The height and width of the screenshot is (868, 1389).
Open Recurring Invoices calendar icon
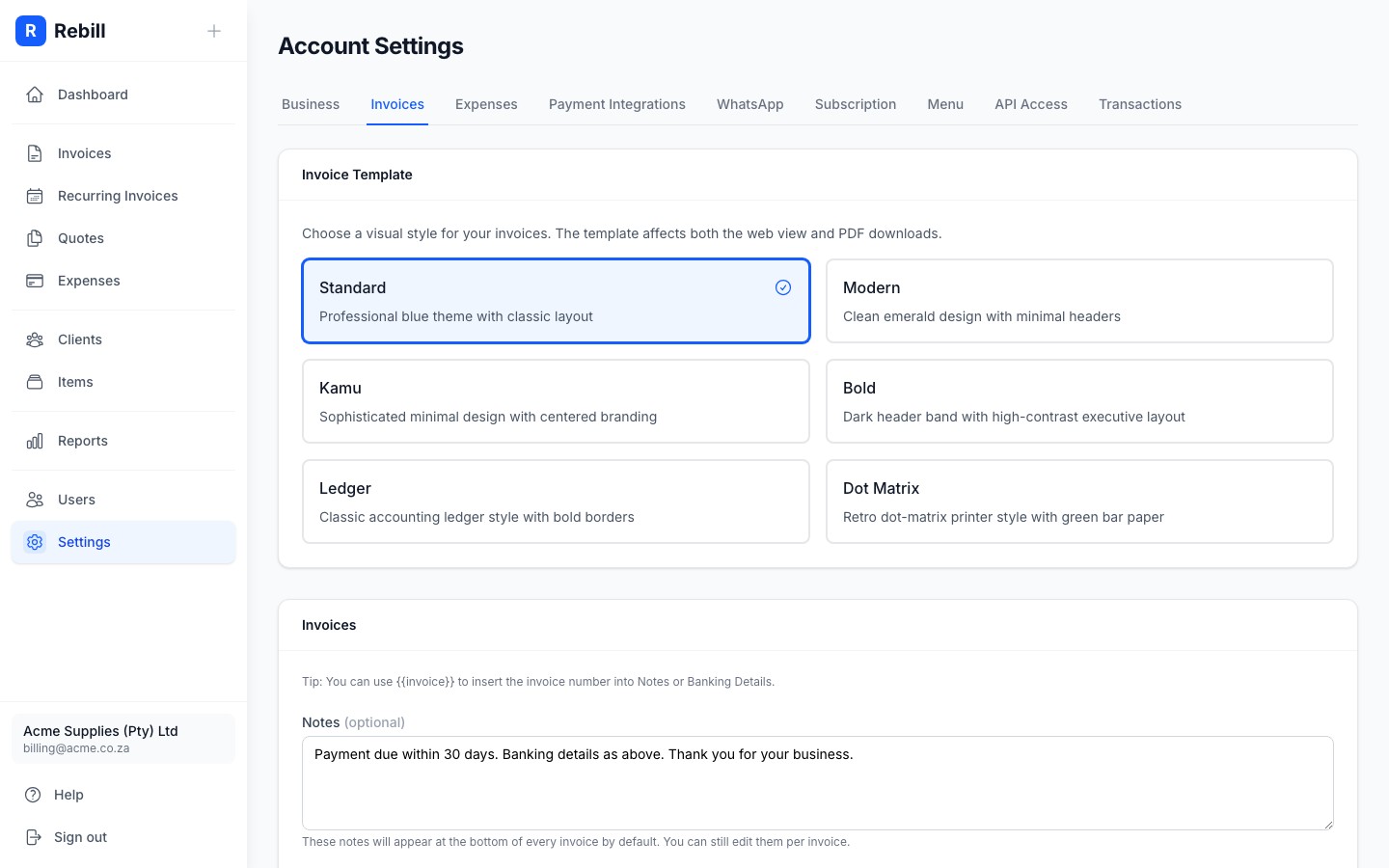pos(35,196)
